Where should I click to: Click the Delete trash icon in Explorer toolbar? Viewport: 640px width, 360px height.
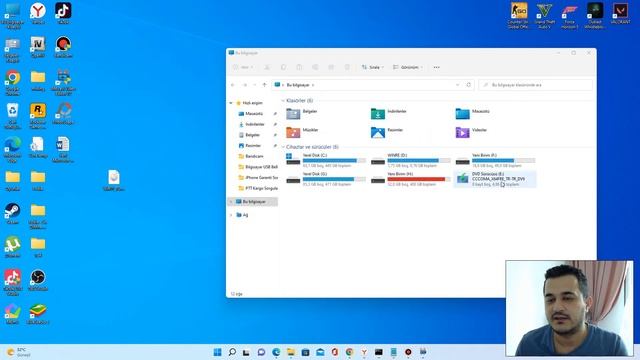click(347, 67)
